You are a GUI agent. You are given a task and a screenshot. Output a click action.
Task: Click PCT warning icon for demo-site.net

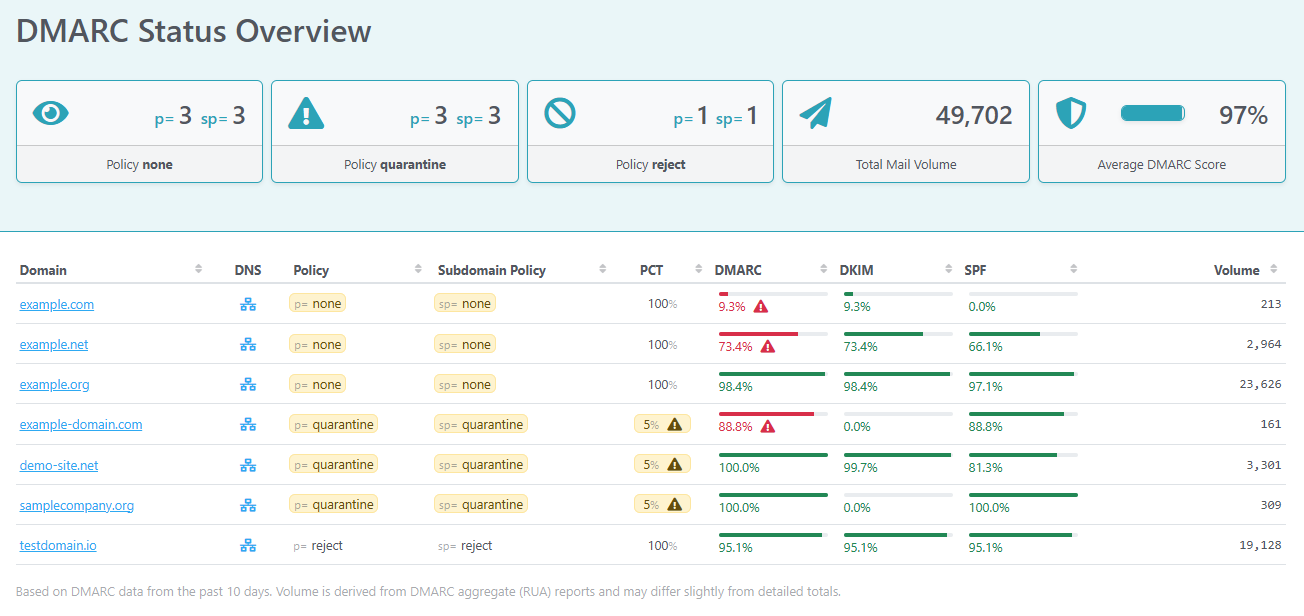point(674,465)
